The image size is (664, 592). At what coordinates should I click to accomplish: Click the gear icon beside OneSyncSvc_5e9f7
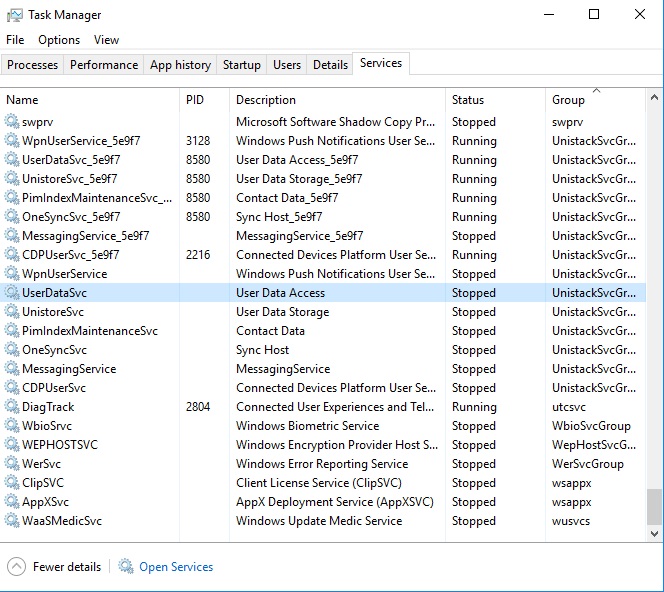click(12, 217)
